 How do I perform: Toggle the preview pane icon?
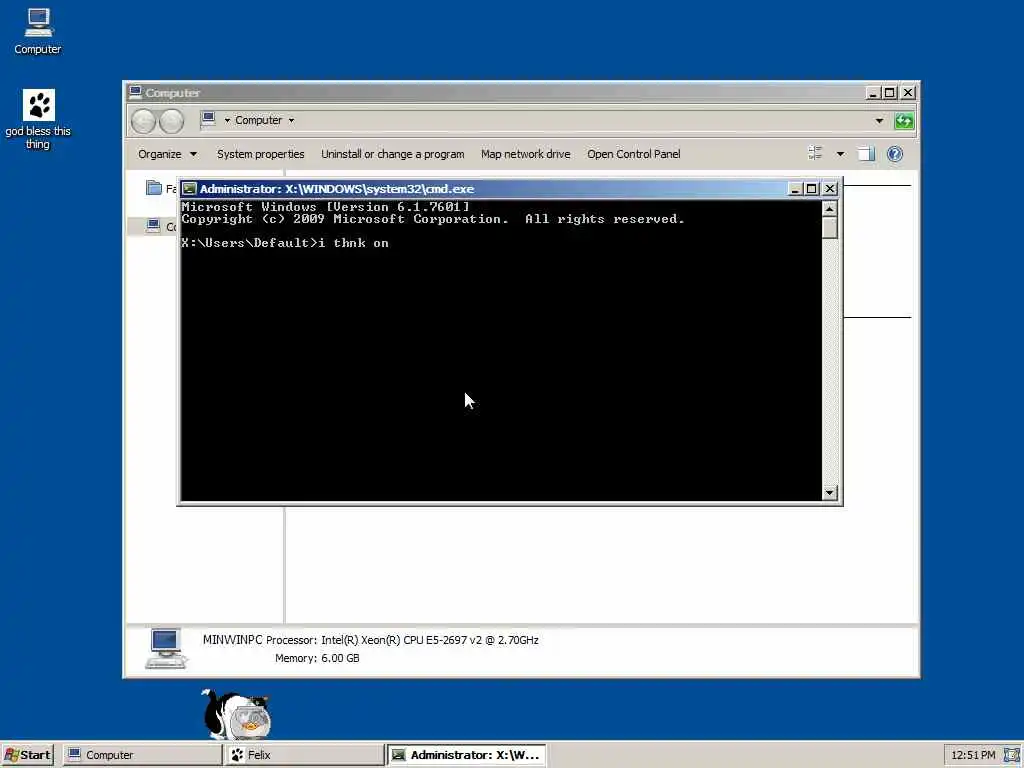tap(866, 154)
